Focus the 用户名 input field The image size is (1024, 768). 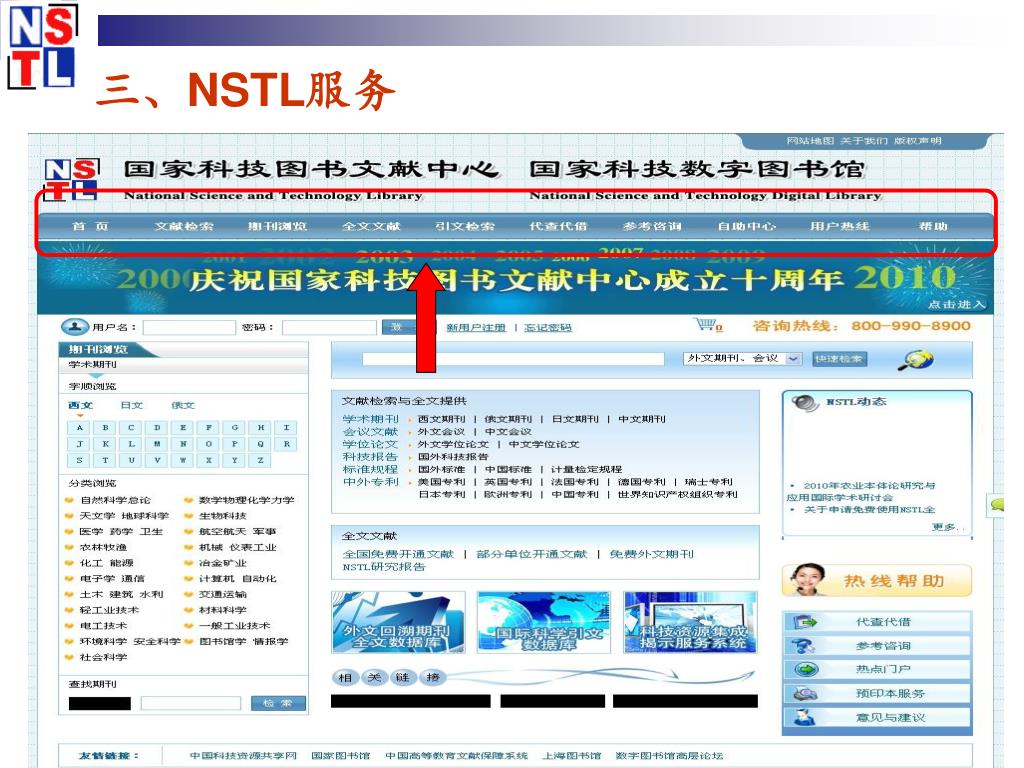click(x=189, y=327)
